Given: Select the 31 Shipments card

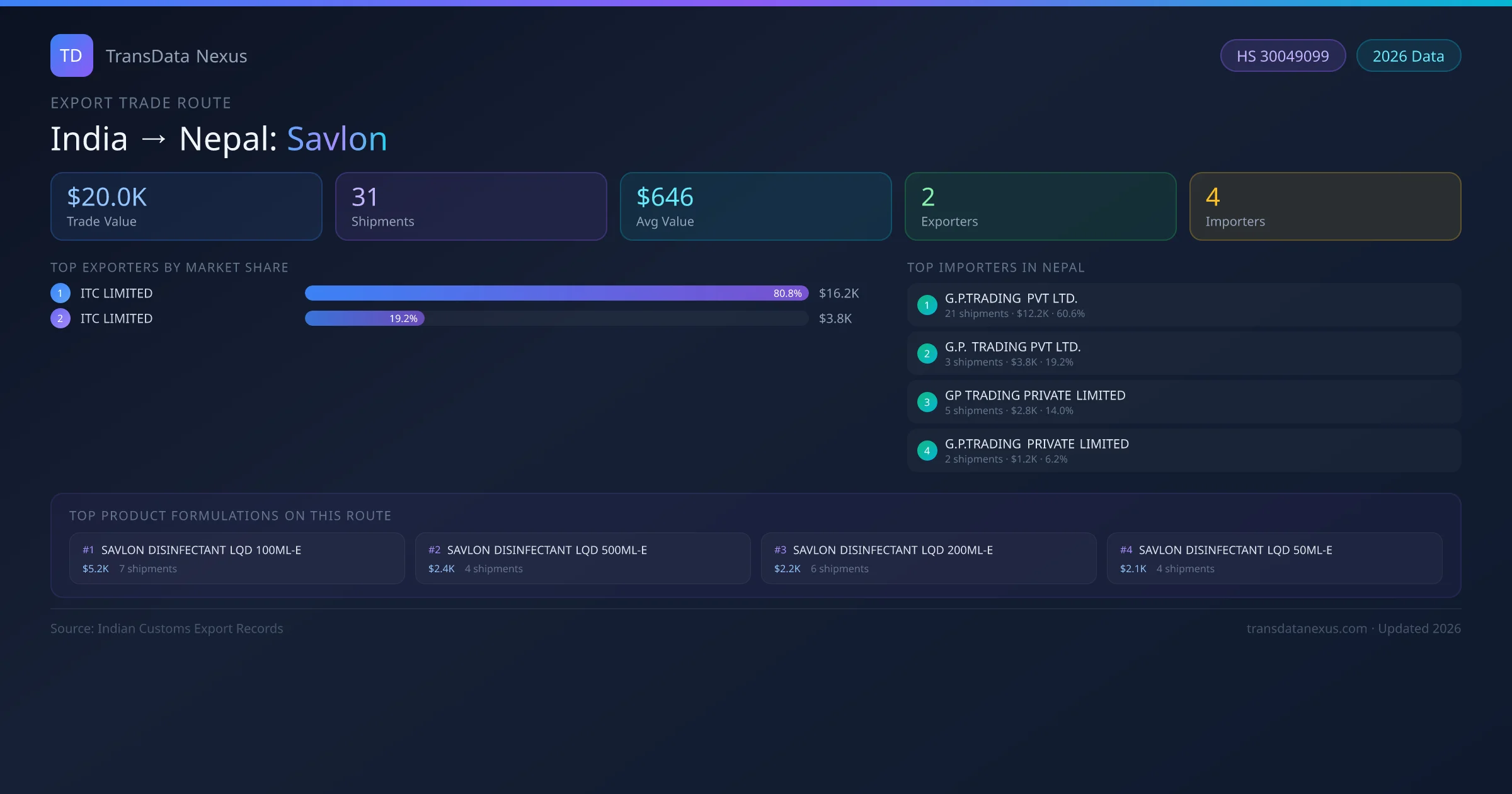Looking at the screenshot, I should tap(471, 207).
